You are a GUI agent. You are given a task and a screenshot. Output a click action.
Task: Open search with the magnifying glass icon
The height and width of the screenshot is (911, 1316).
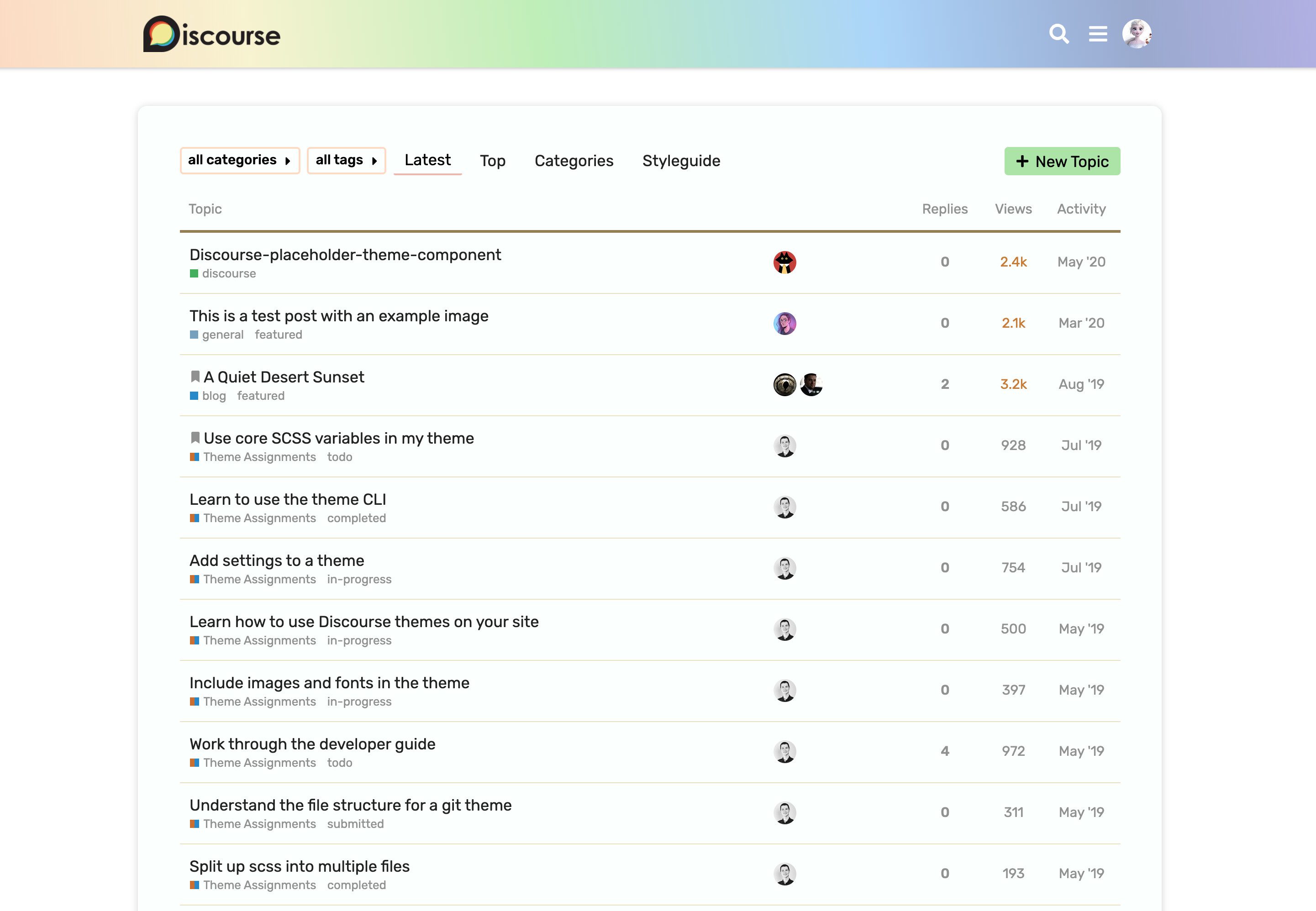click(x=1058, y=34)
